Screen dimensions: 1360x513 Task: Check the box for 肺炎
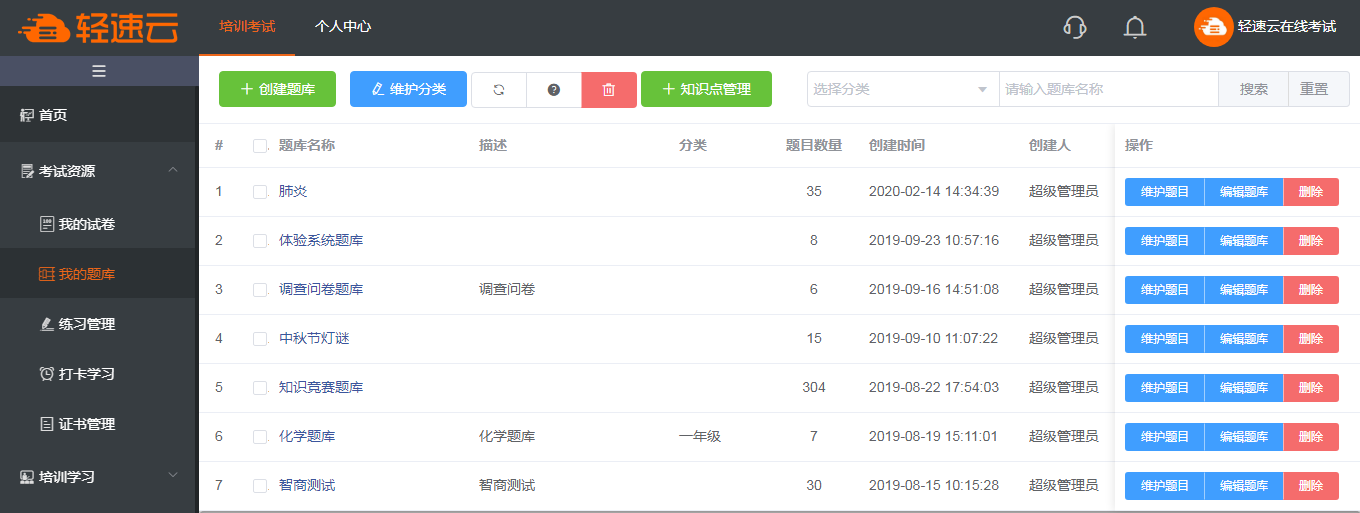(x=260, y=192)
